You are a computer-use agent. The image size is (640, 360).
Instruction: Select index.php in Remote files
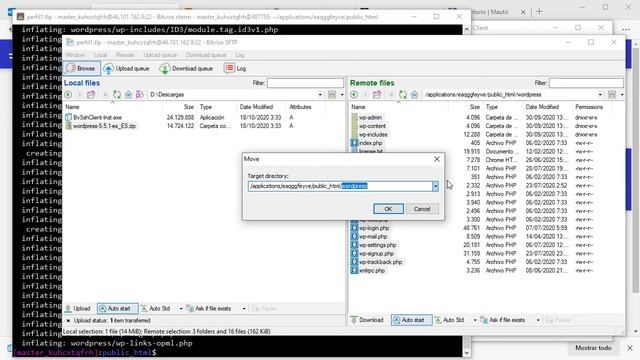(370, 143)
